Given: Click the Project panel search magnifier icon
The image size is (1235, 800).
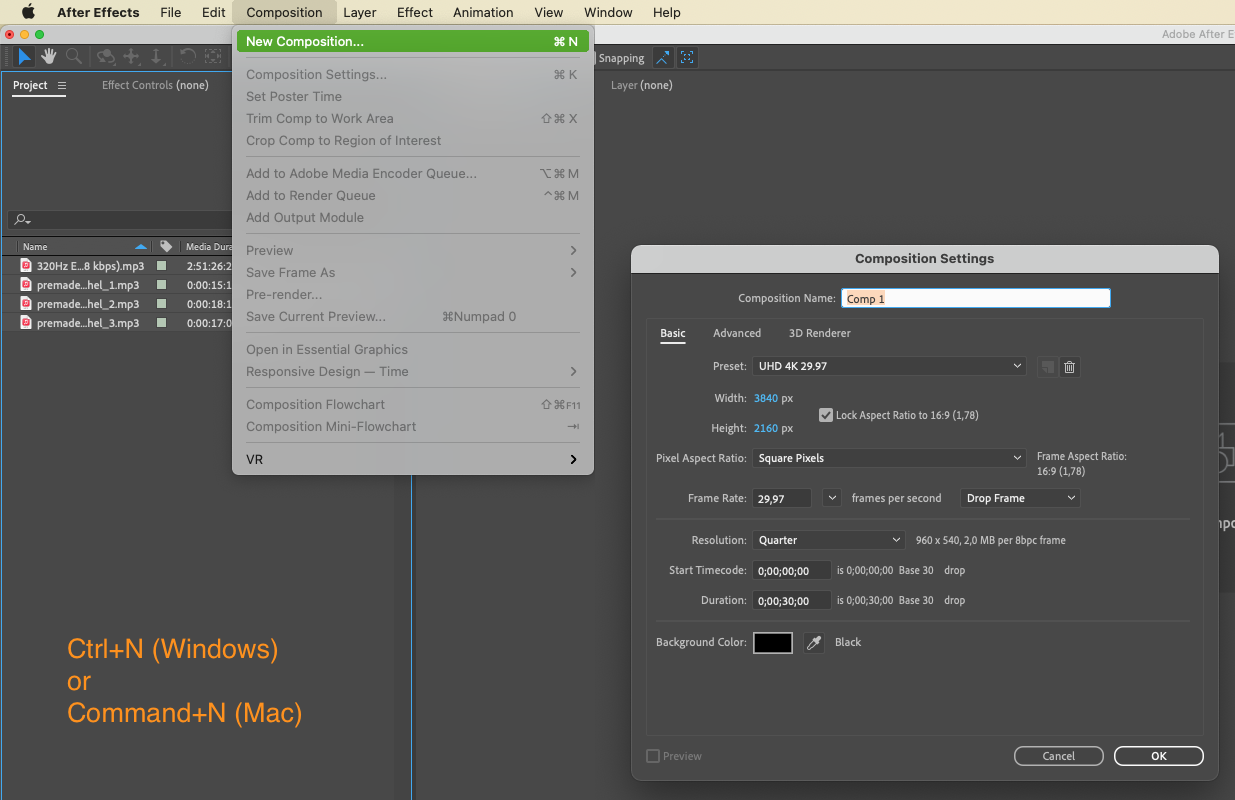Looking at the screenshot, I should [22, 220].
